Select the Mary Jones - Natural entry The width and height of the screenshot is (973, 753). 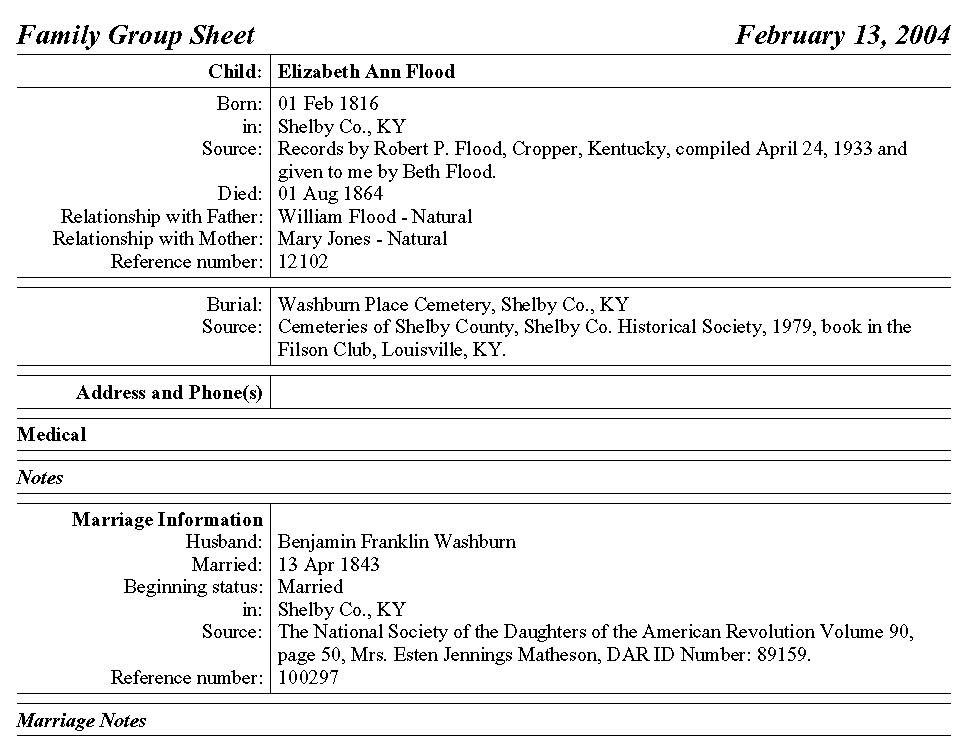point(362,239)
